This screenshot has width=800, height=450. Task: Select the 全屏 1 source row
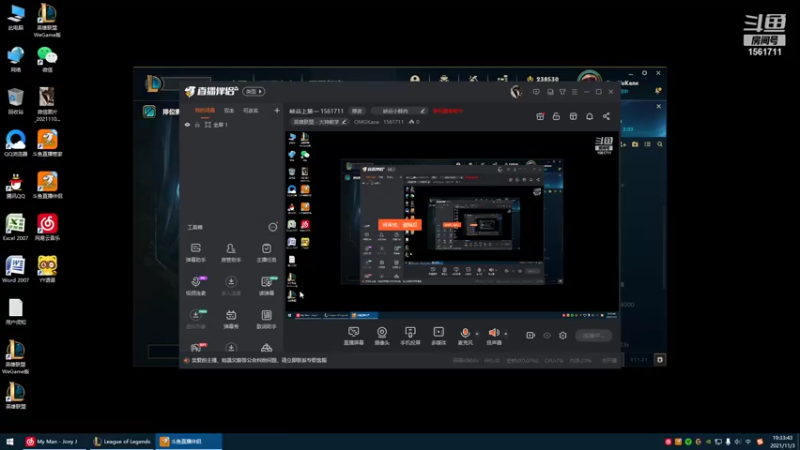click(x=232, y=124)
